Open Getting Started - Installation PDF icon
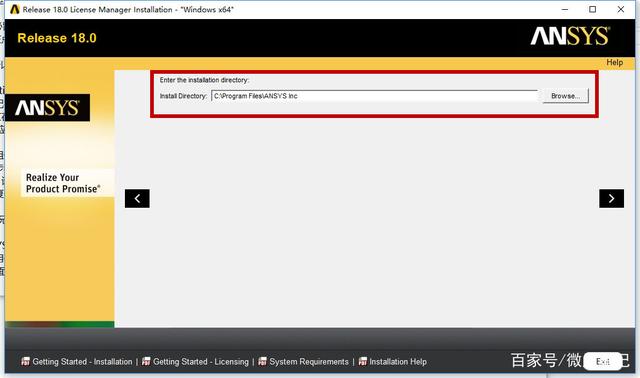Image resolution: width=640 pixels, height=378 pixels. (25, 361)
